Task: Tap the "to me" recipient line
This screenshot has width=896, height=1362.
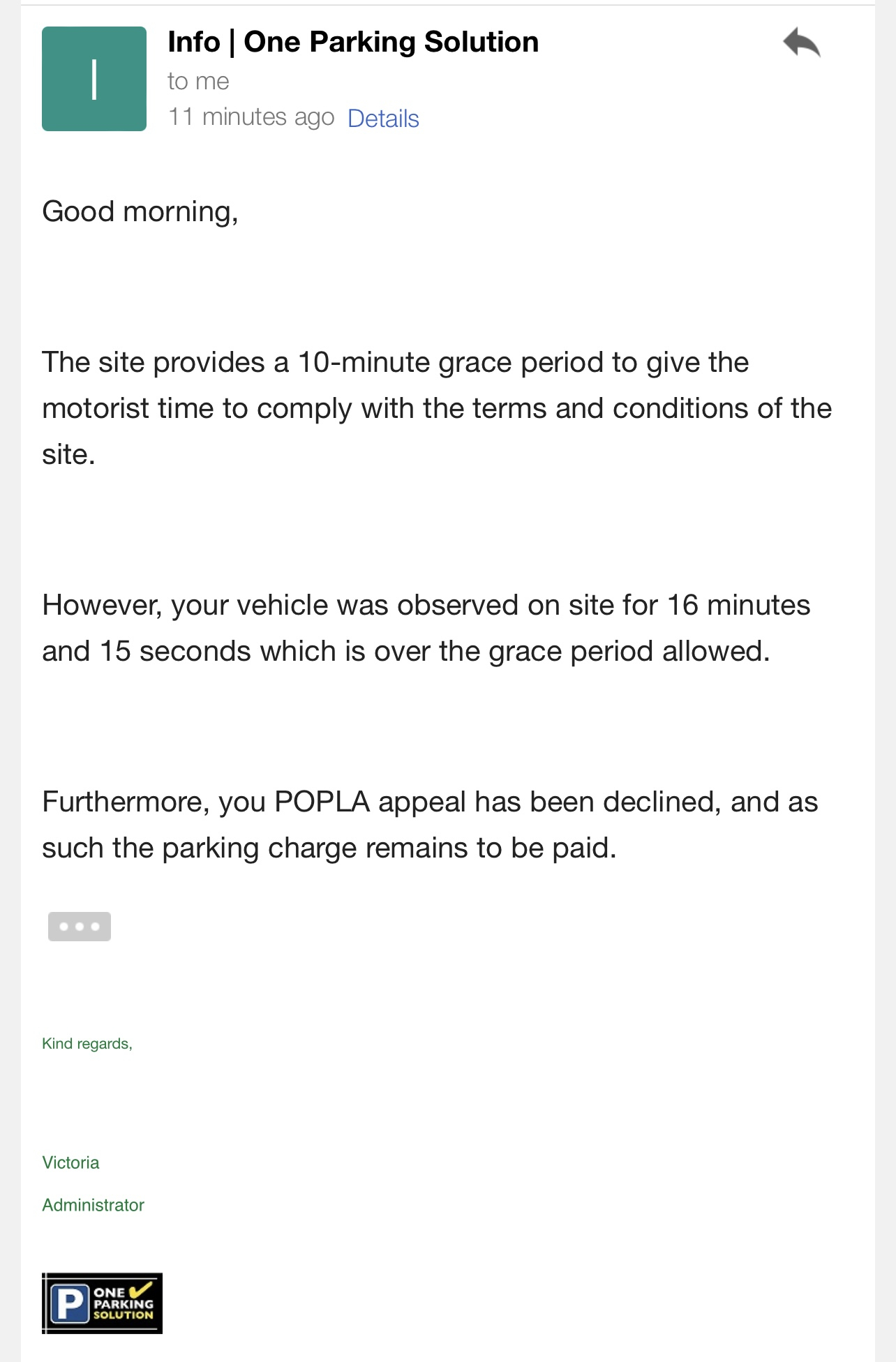Action: pos(198,82)
